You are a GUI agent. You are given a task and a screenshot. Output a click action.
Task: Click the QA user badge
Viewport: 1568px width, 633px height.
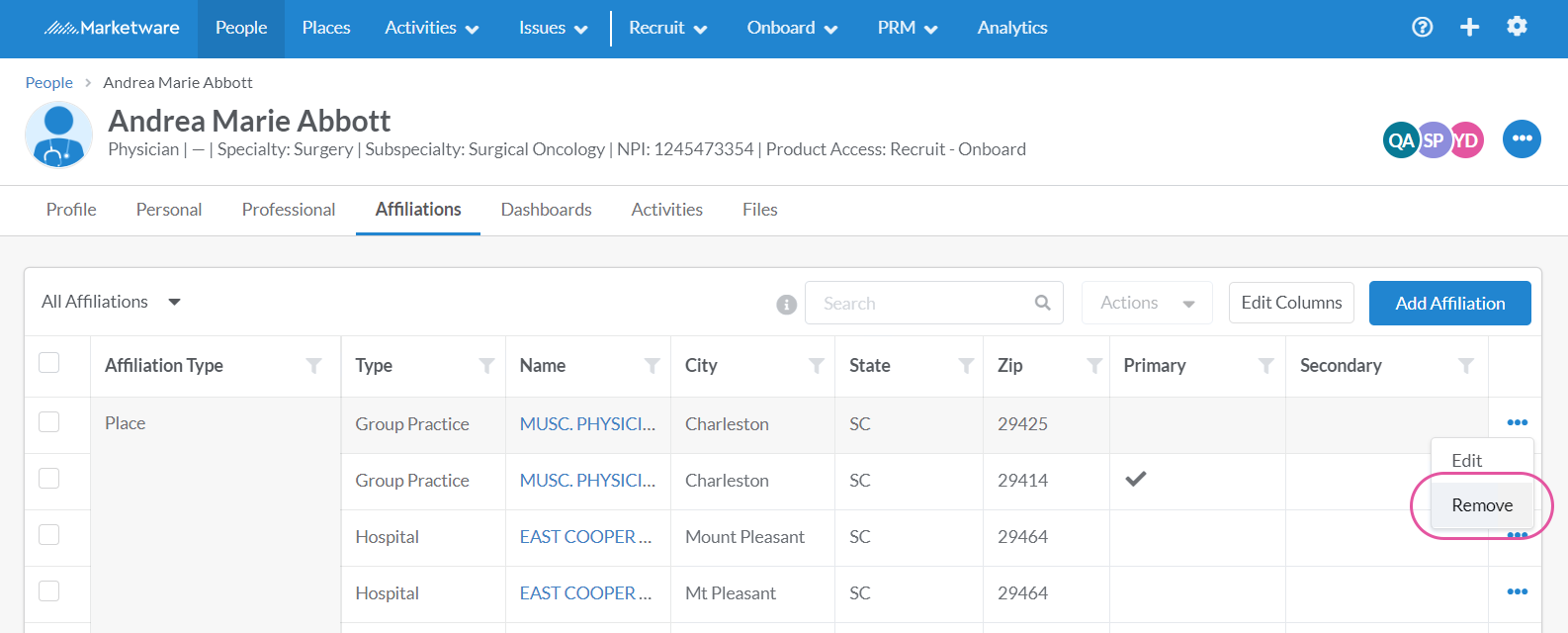[x=1401, y=140]
